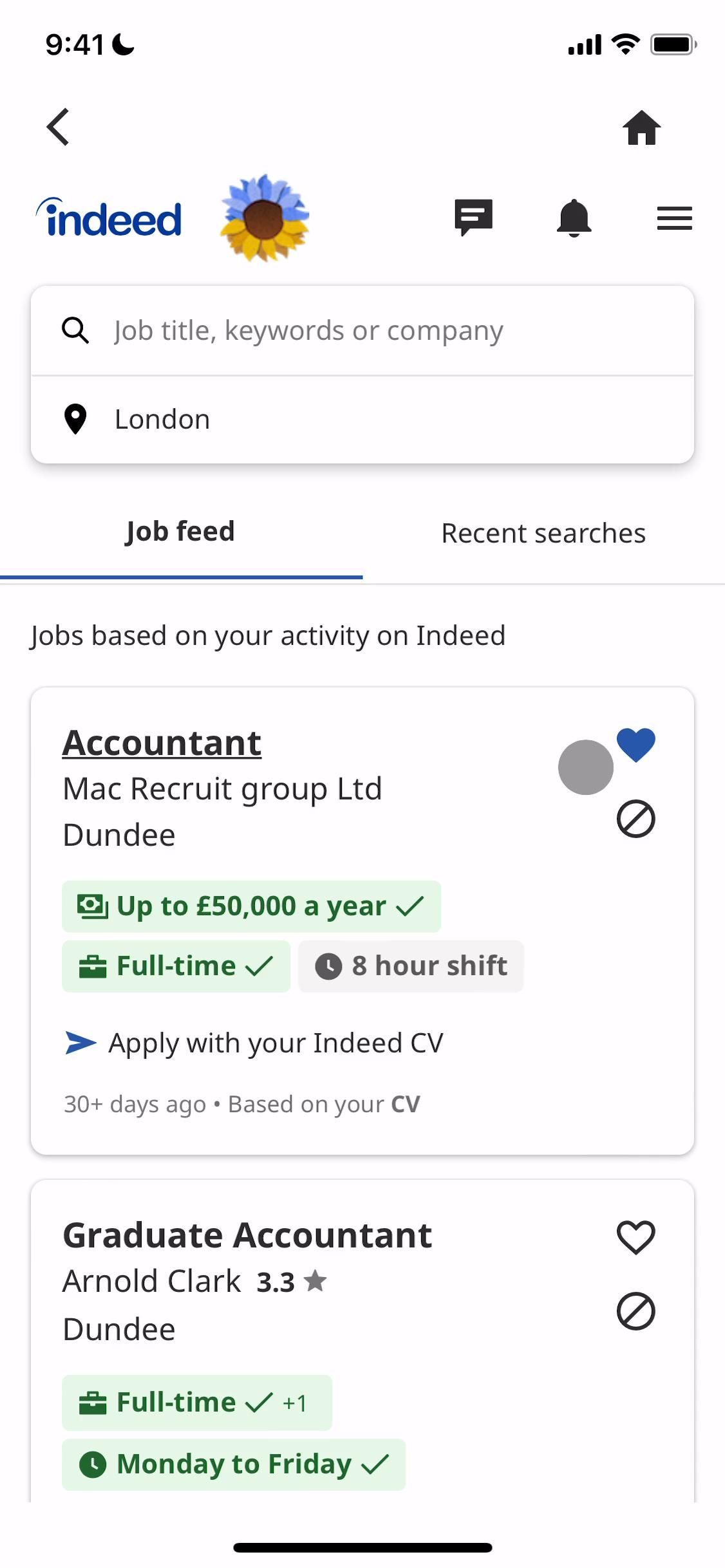Switch to the Recent searches tab
The height and width of the screenshot is (1568, 725).
tap(543, 534)
